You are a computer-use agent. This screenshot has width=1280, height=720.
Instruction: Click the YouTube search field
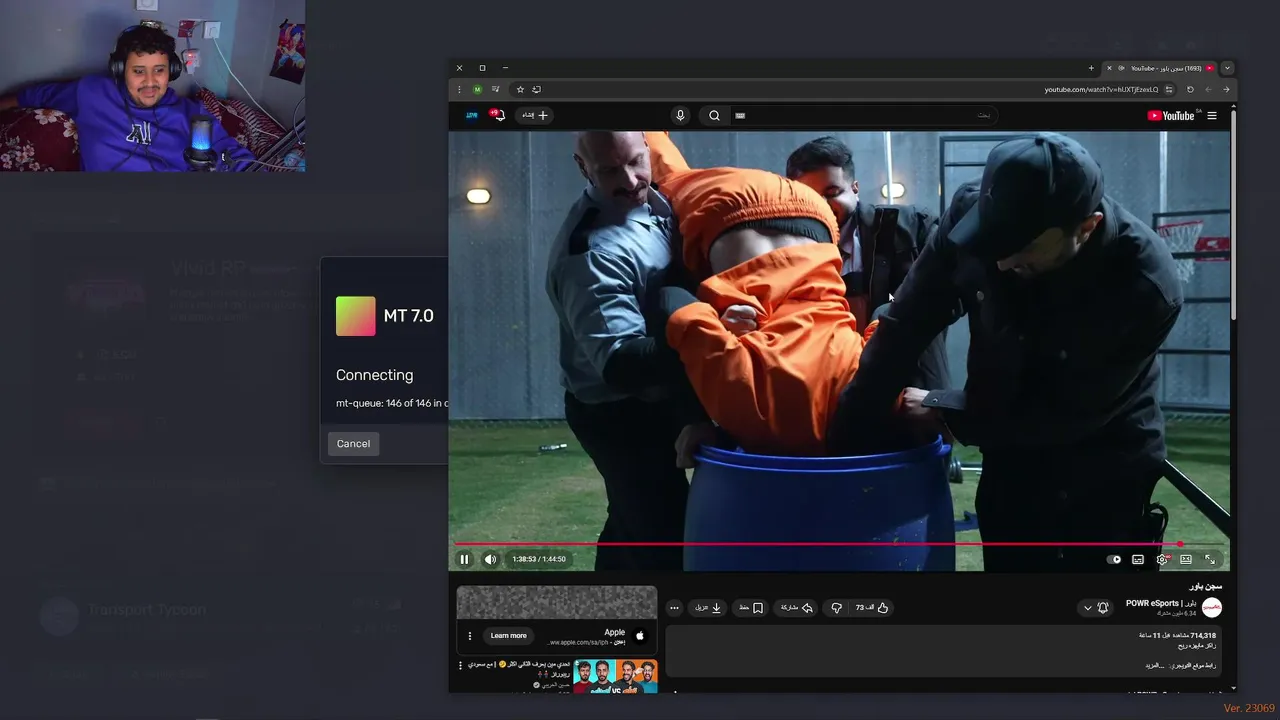pos(862,115)
